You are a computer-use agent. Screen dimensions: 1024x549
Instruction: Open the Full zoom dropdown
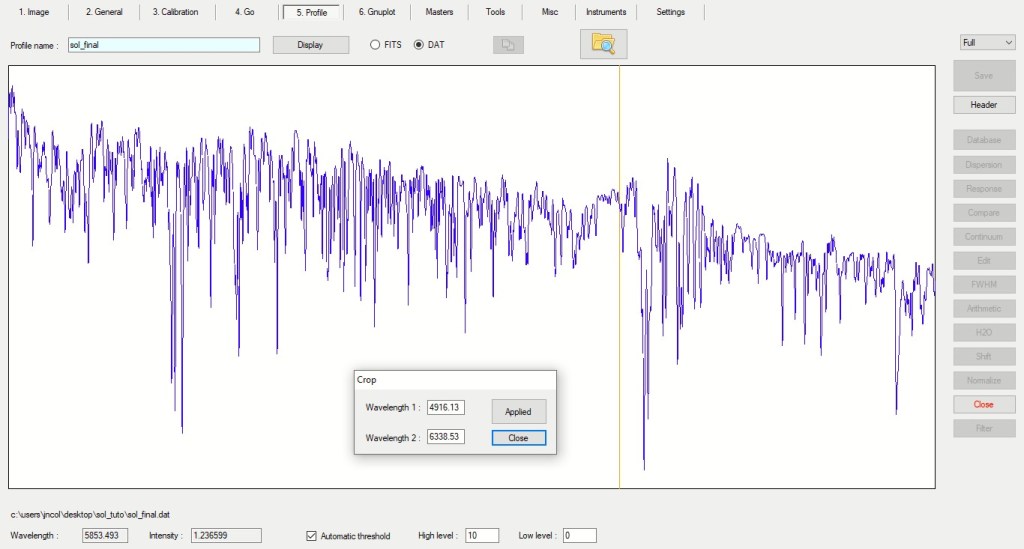click(x=987, y=43)
